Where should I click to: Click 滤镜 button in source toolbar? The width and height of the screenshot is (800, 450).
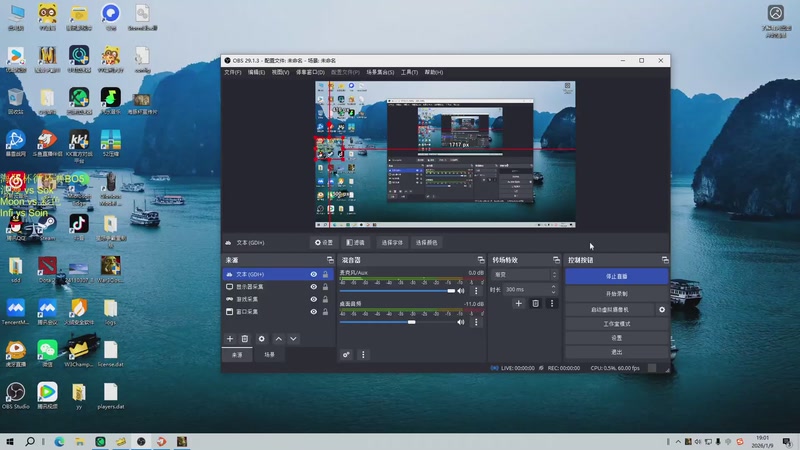tap(356, 243)
